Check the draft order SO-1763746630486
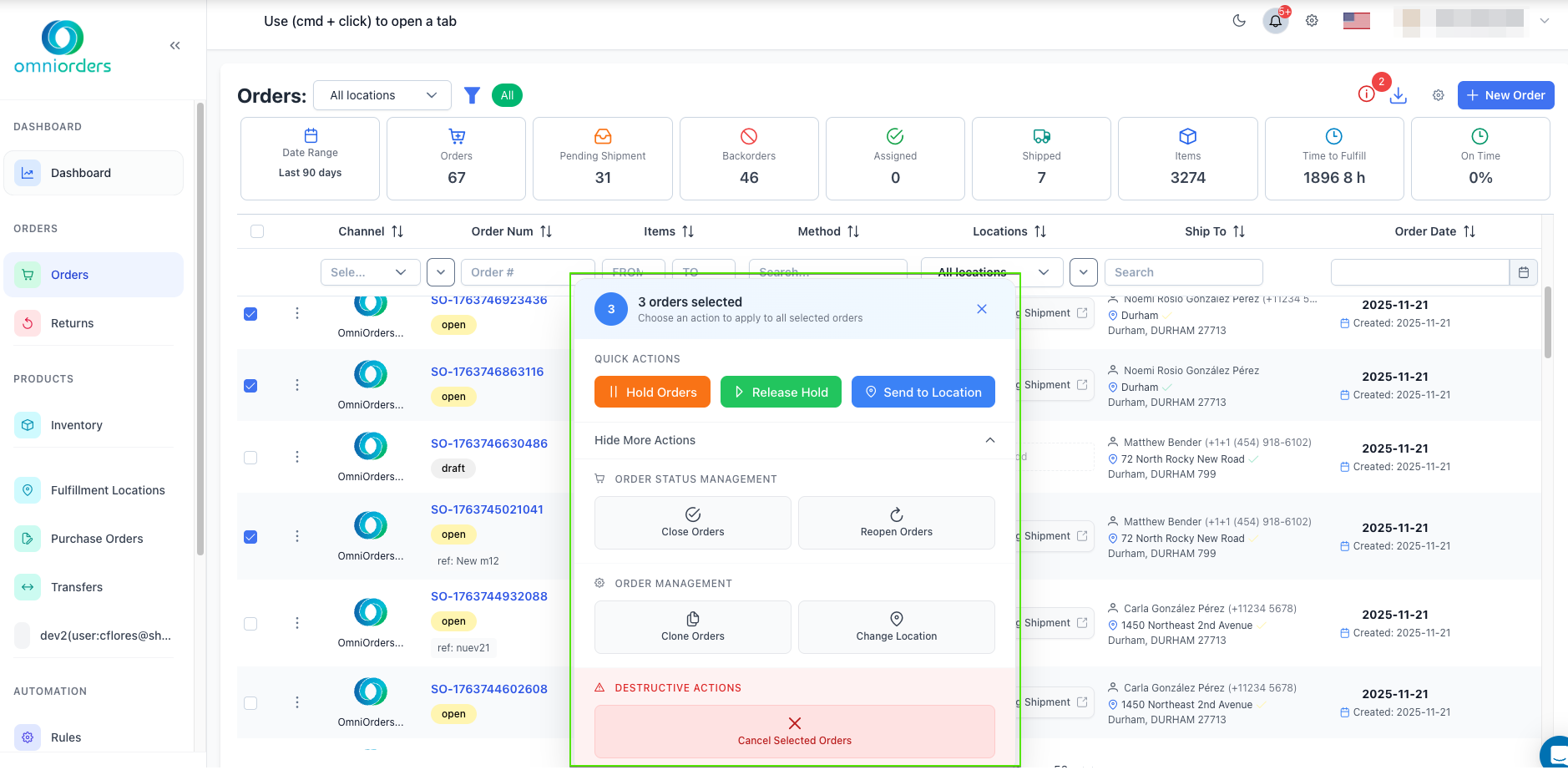Viewport: 1568px width, 770px height. (x=250, y=457)
